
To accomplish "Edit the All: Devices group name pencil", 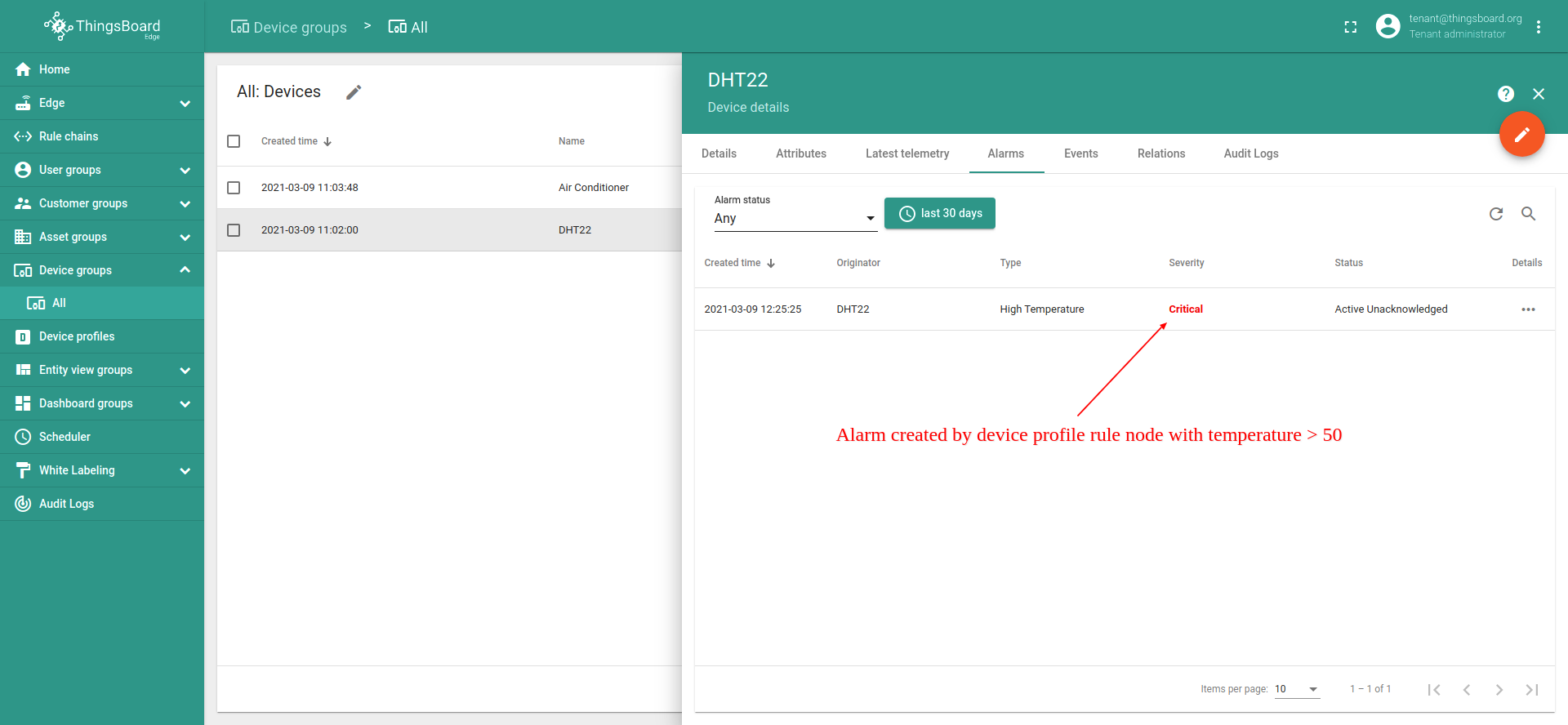I will [x=354, y=92].
